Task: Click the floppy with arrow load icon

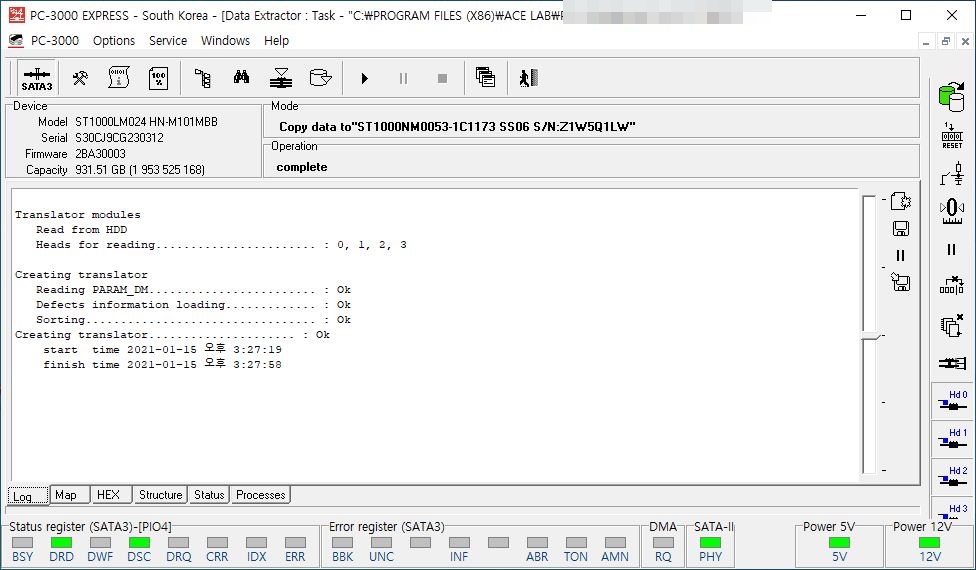Action: 901,282
